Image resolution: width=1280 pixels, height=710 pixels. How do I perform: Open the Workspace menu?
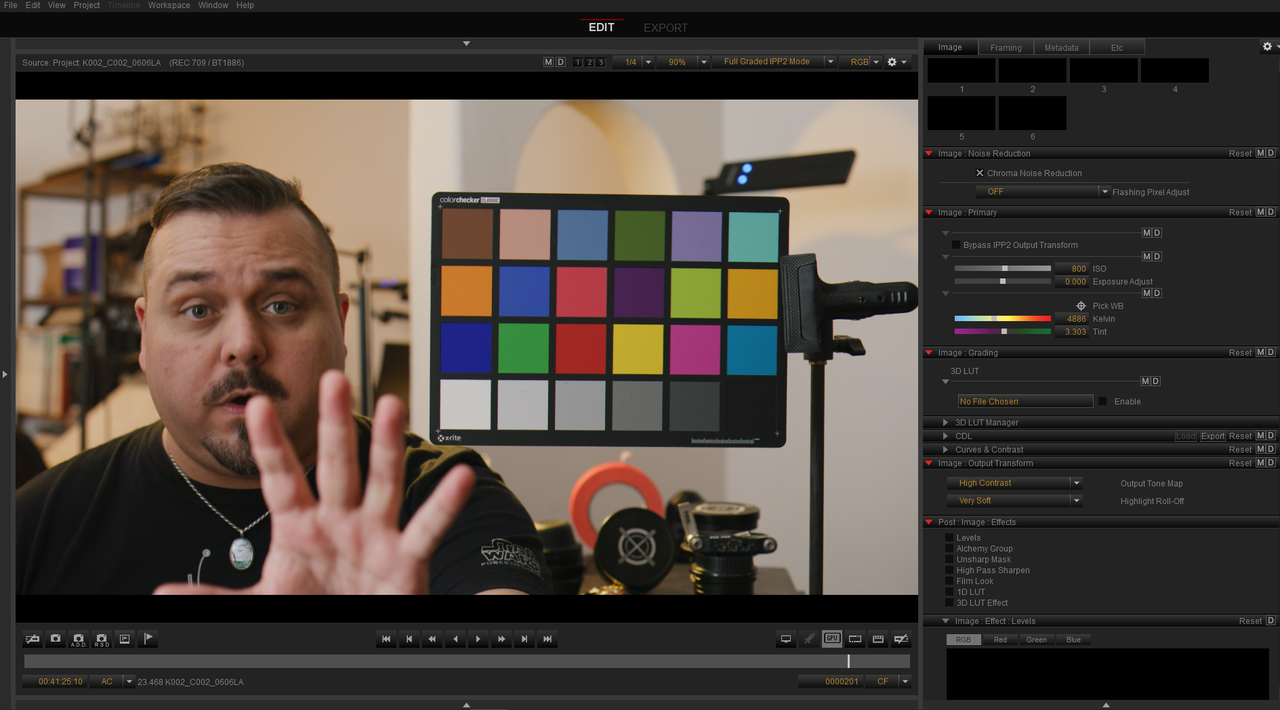click(169, 5)
